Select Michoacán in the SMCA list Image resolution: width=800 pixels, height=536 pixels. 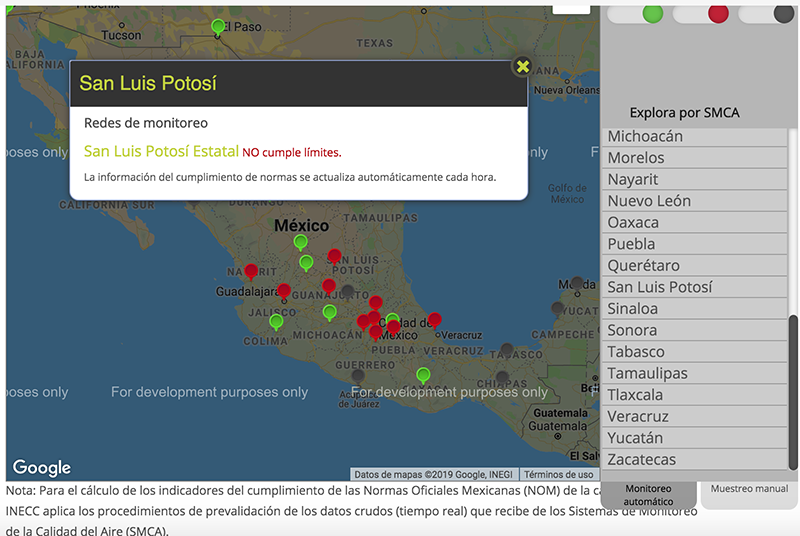(694, 137)
